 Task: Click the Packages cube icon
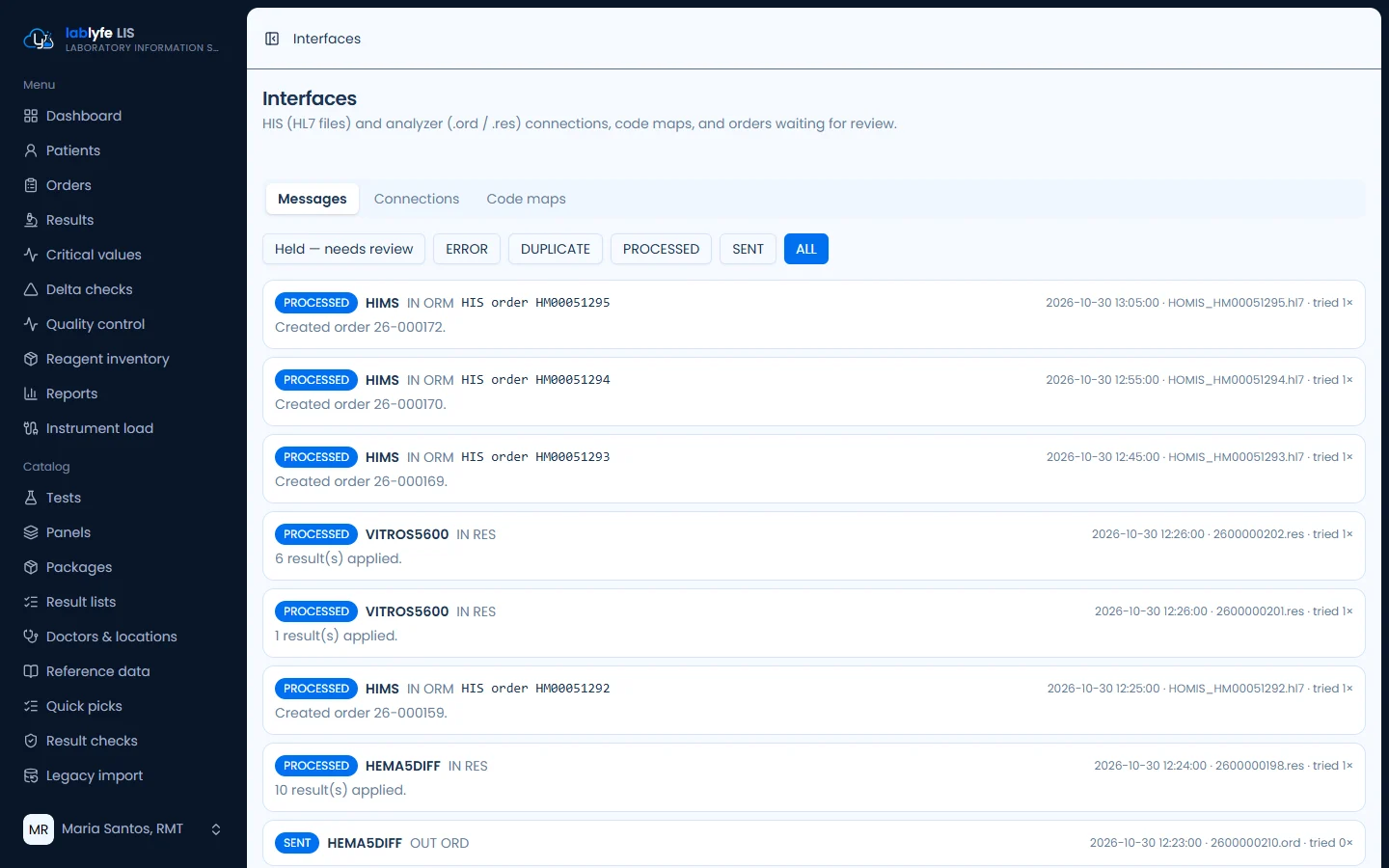click(x=31, y=567)
